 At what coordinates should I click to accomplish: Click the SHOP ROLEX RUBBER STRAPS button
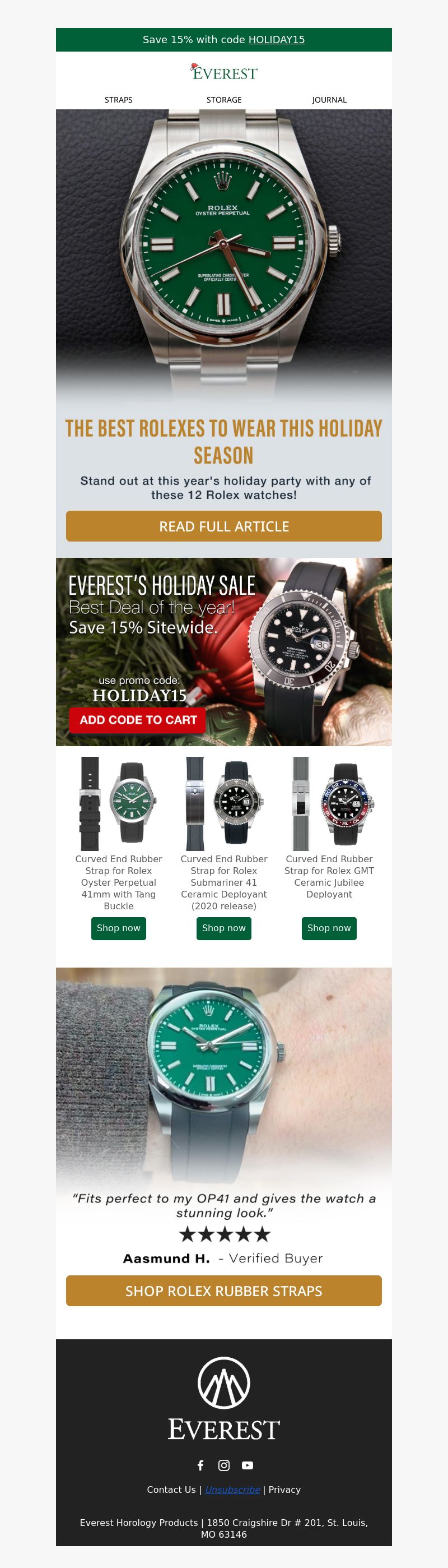223,1291
